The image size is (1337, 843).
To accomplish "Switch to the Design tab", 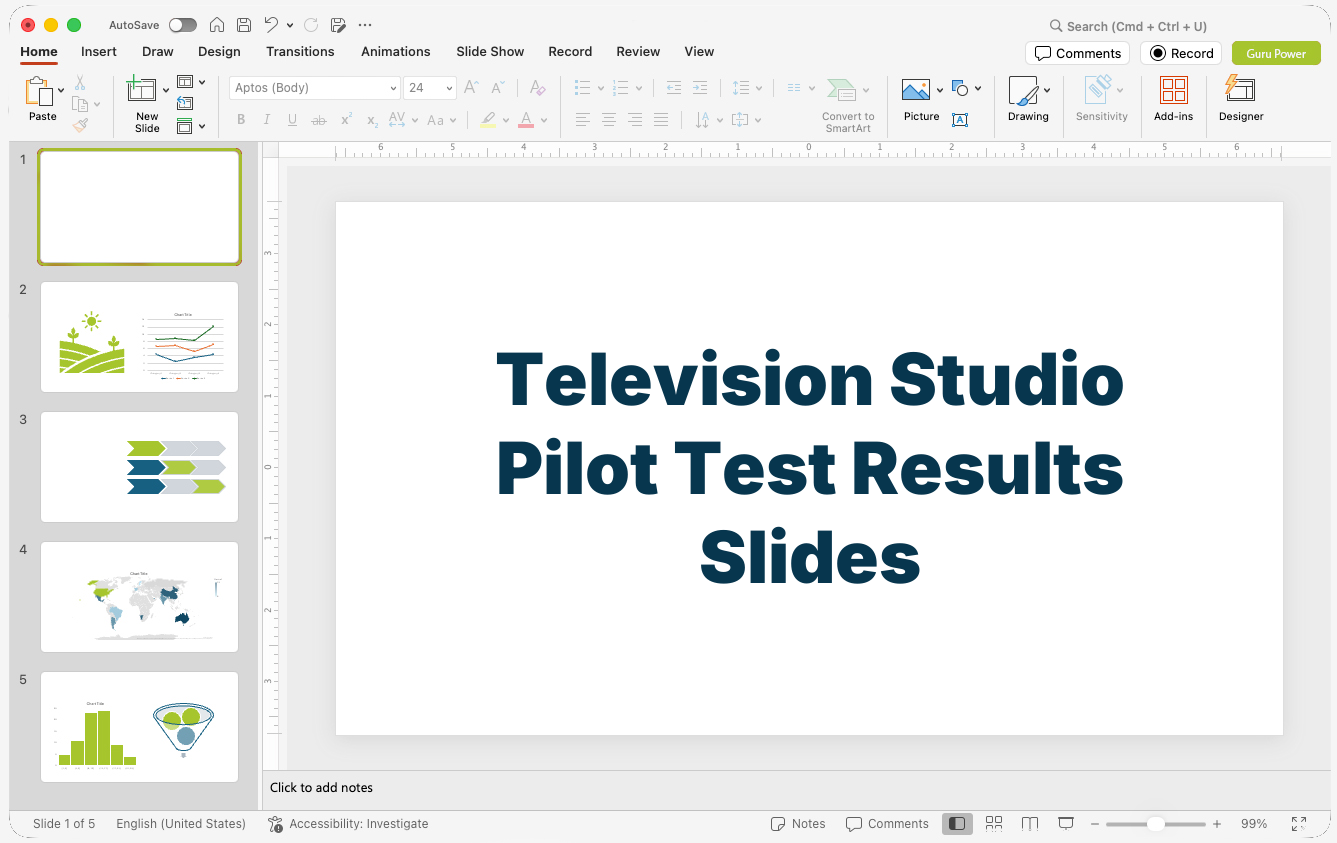I will [219, 51].
